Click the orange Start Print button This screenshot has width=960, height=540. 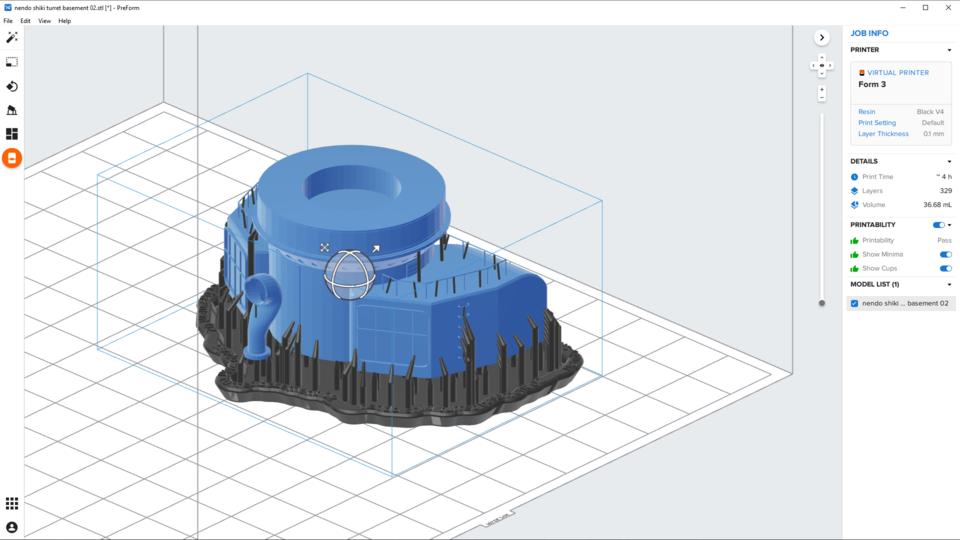12,158
